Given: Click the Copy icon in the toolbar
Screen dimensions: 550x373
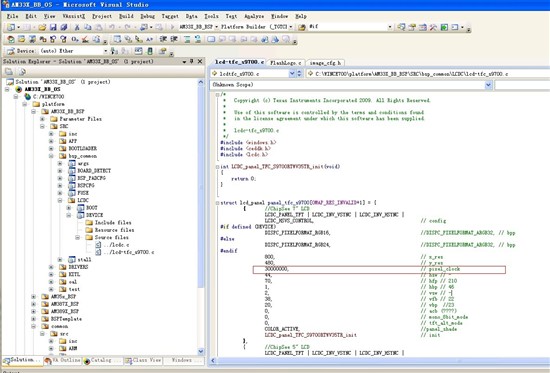Looking at the screenshot, I should 88,27.
